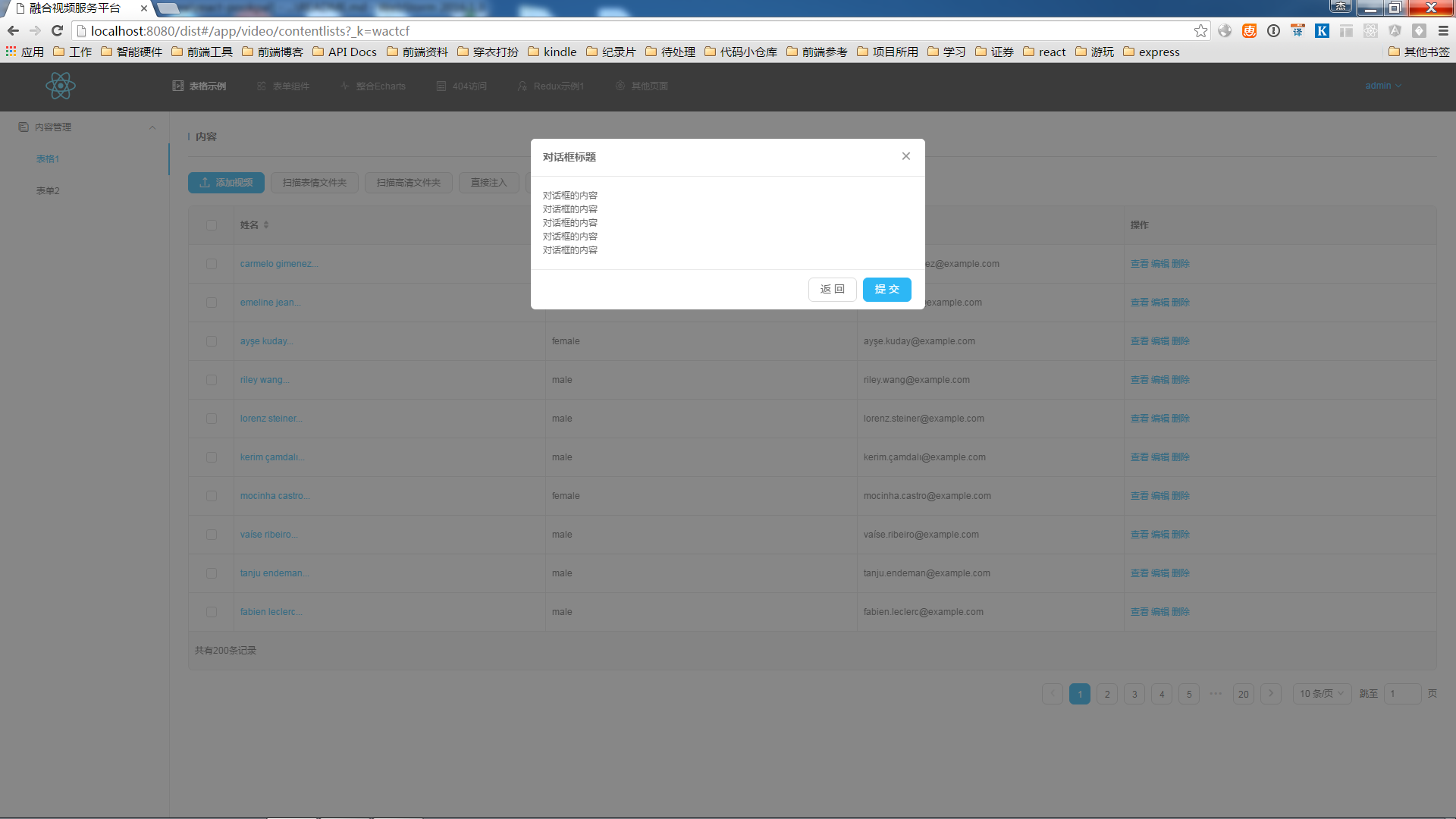Select 表单2 in the sidebar

pos(48,191)
